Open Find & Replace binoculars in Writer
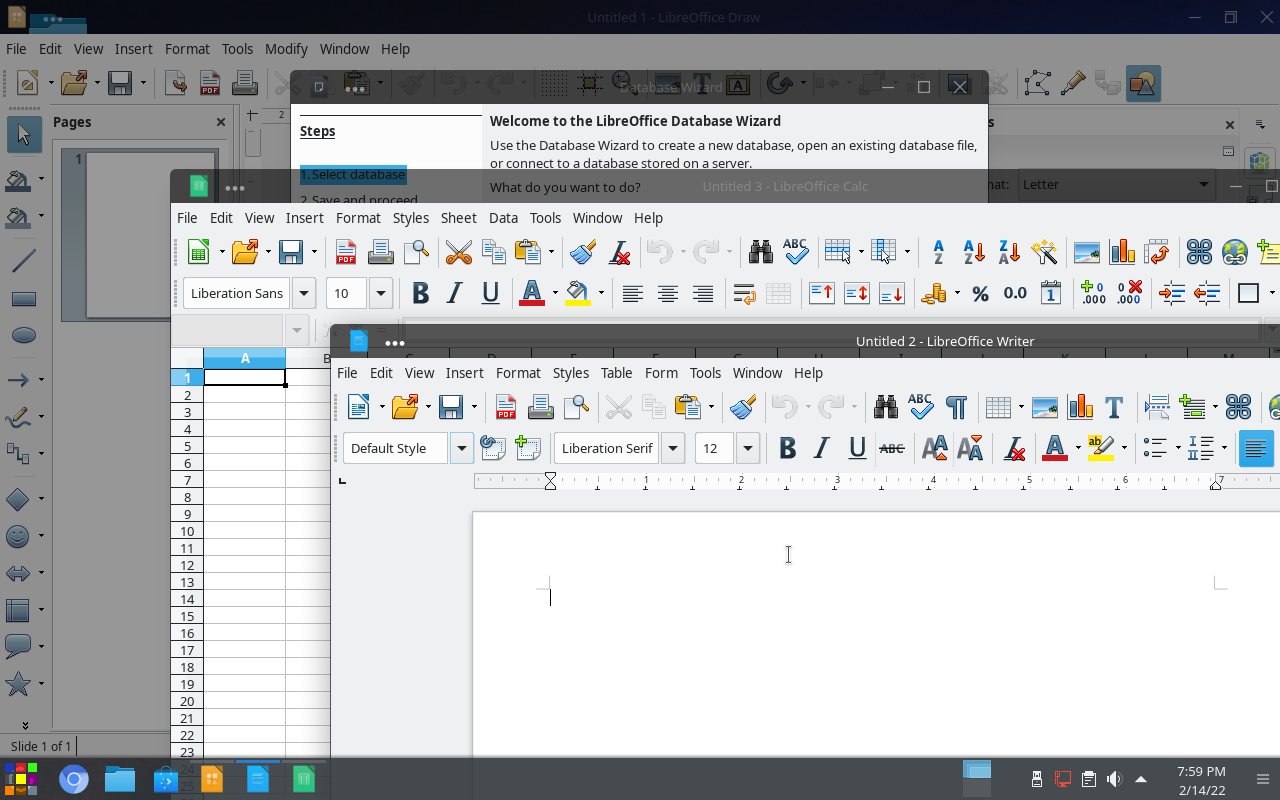 pos(886,407)
